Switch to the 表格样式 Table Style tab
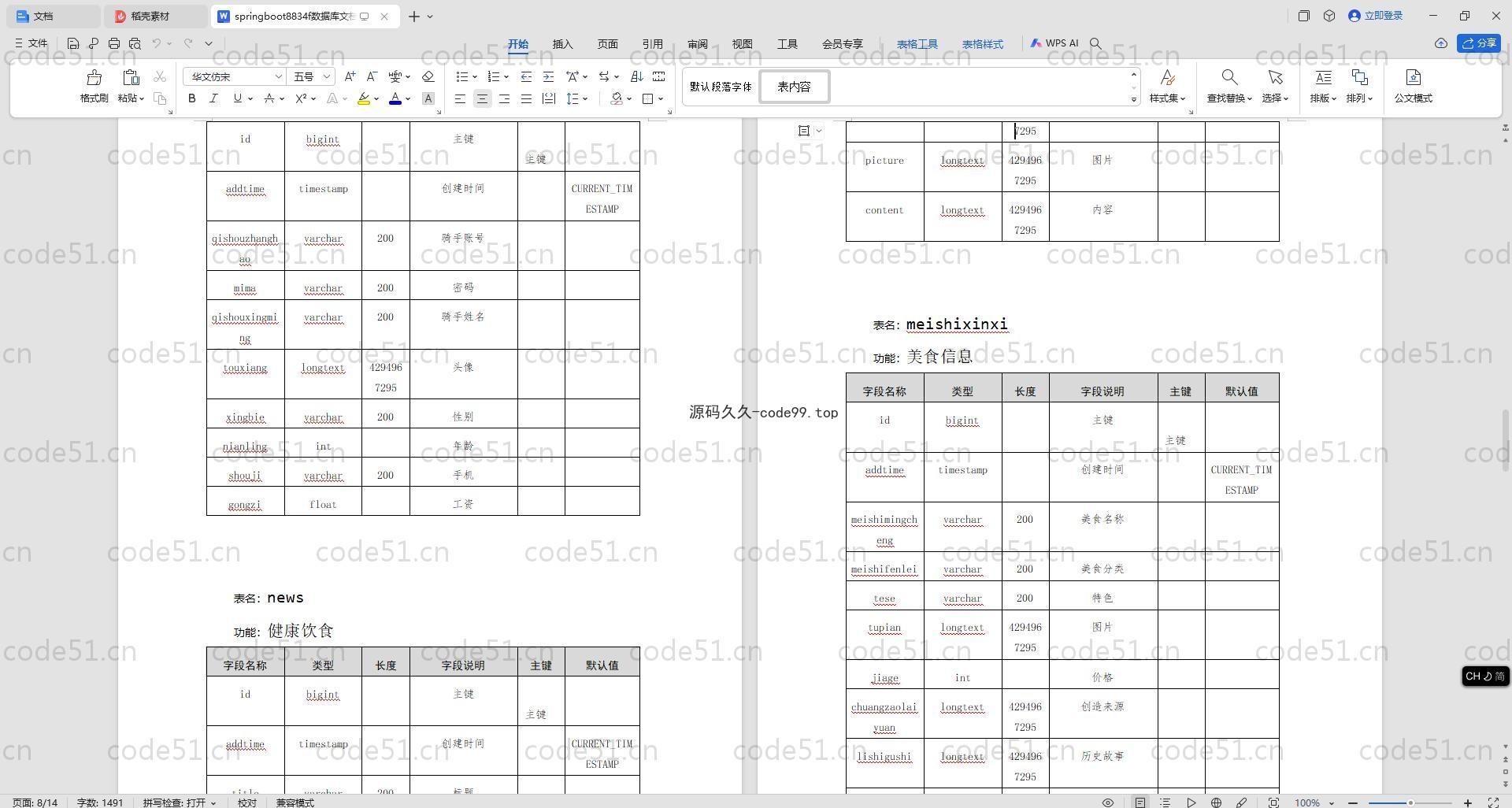Viewport: 1512px width, 808px height. click(983, 44)
